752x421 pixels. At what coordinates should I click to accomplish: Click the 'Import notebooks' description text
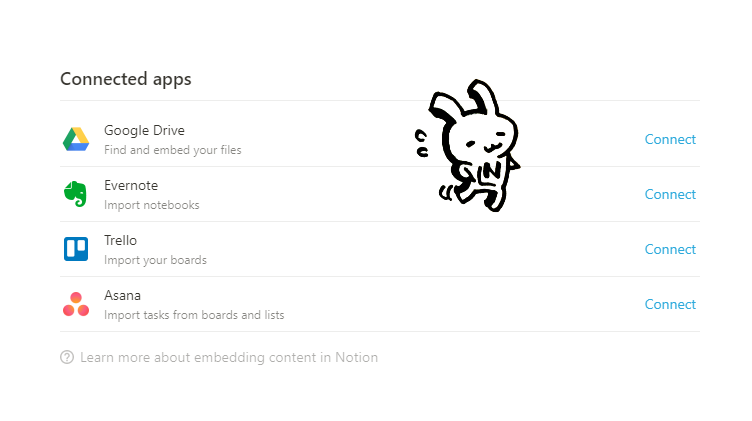pyautogui.click(x=152, y=205)
